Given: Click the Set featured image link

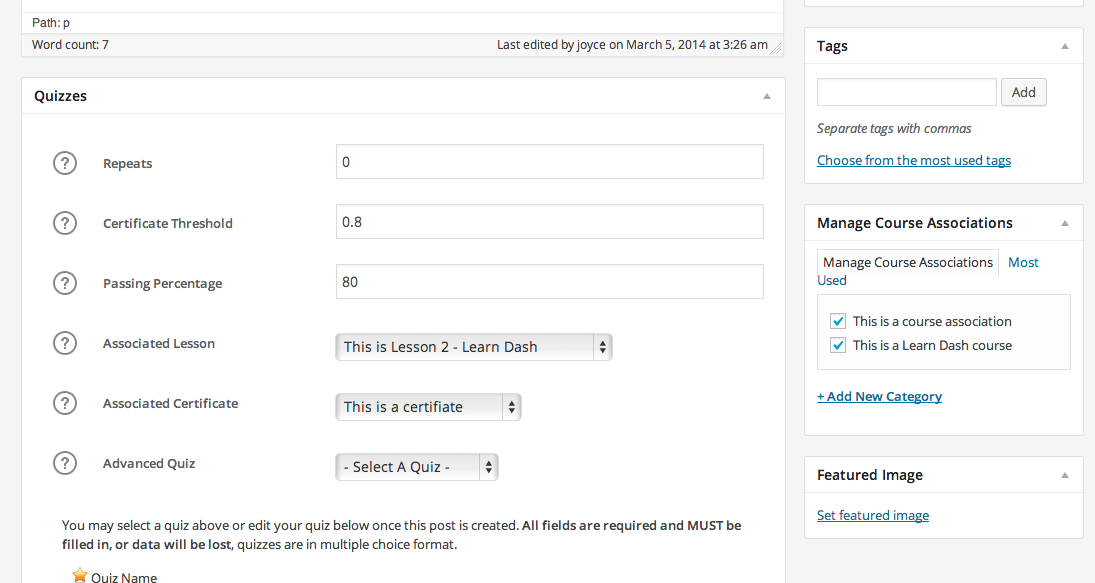Looking at the screenshot, I should [872, 515].
